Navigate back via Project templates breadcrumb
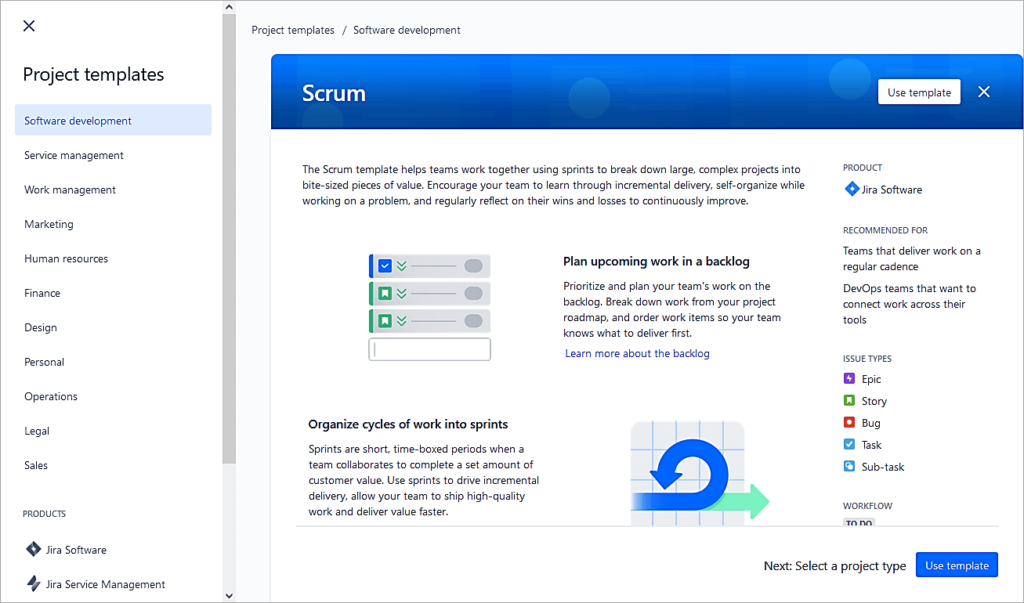This screenshot has width=1024, height=603. pyautogui.click(x=292, y=29)
